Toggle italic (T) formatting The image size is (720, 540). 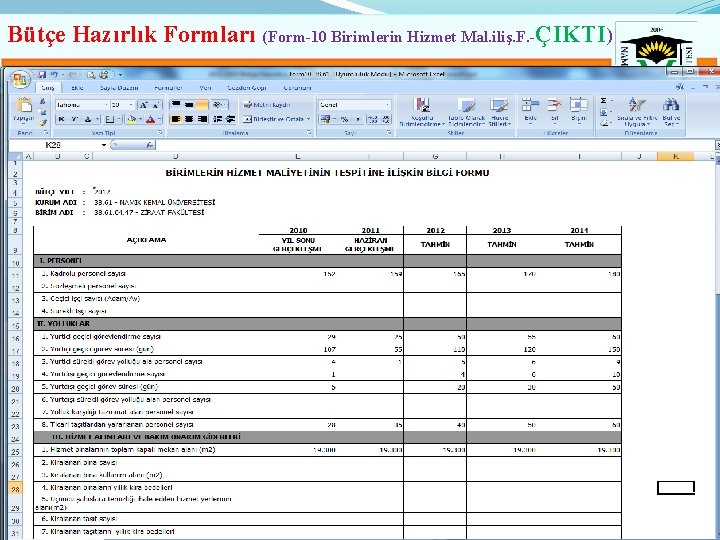tap(75, 119)
